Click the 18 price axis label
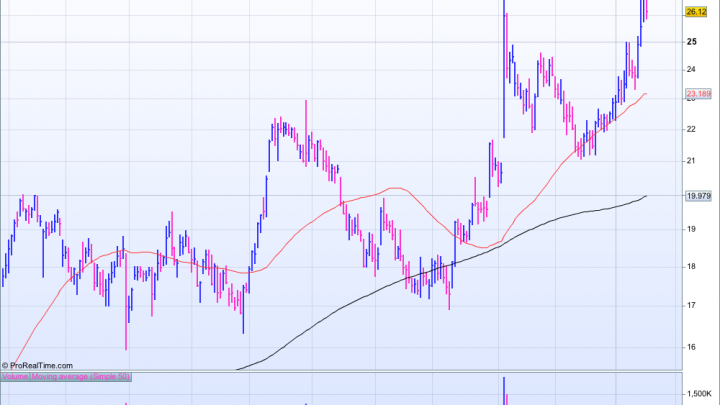The height and width of the screenshot is (405, 720). tap(691, 266)
